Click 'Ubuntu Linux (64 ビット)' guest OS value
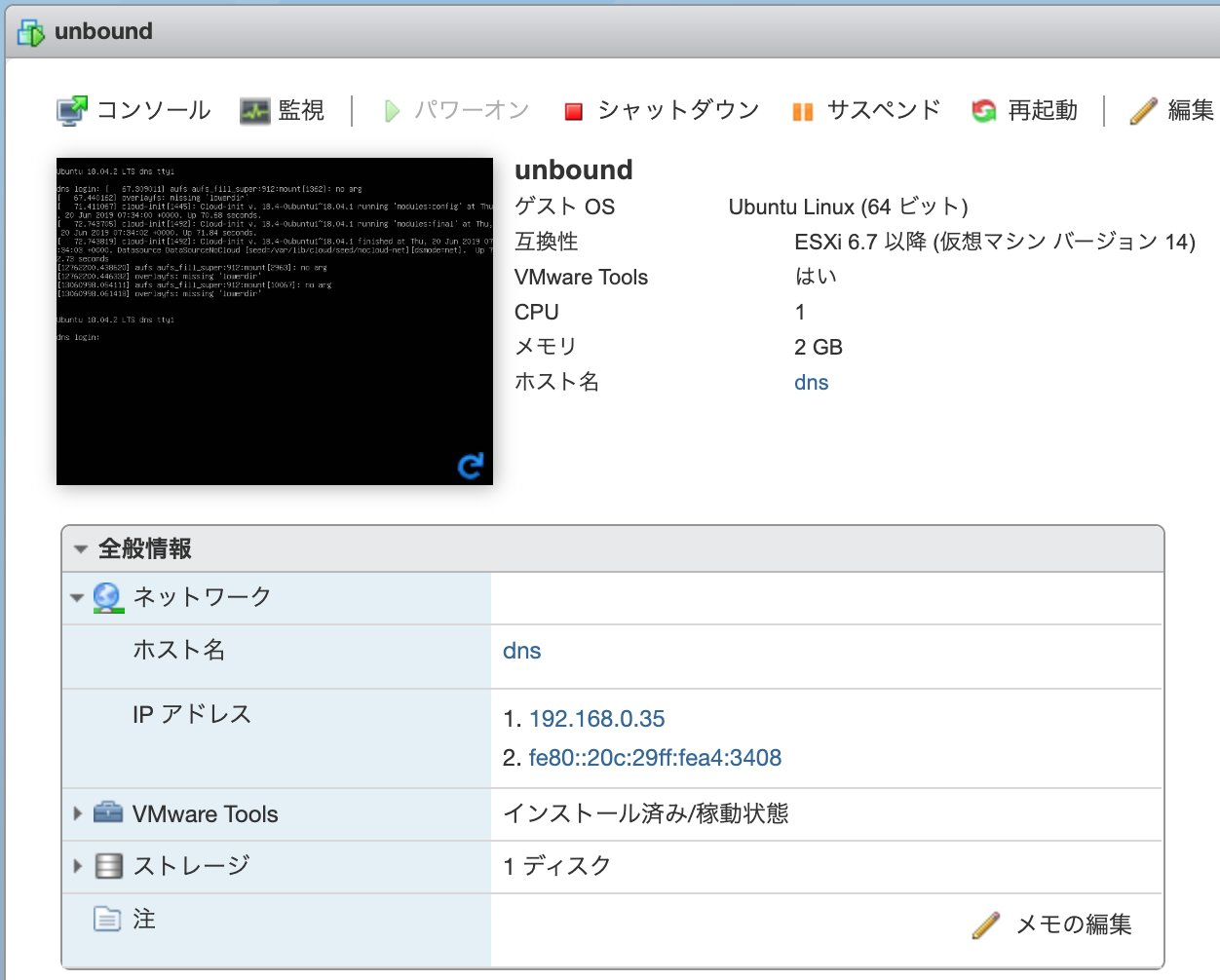1220x980 pixels. click(849, 207)
